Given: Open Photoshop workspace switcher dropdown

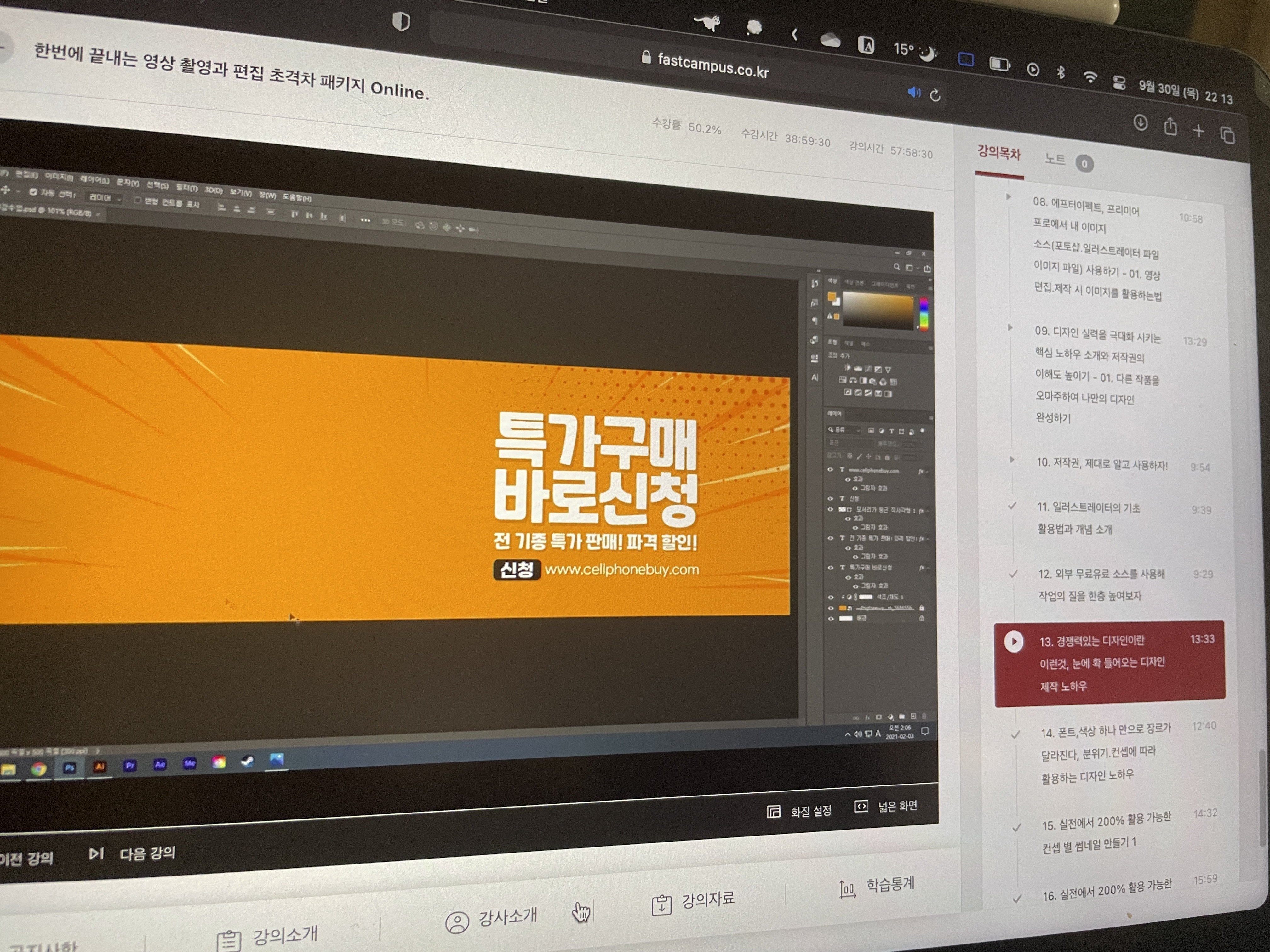Looking at the screenshot, I should [912, 268].
